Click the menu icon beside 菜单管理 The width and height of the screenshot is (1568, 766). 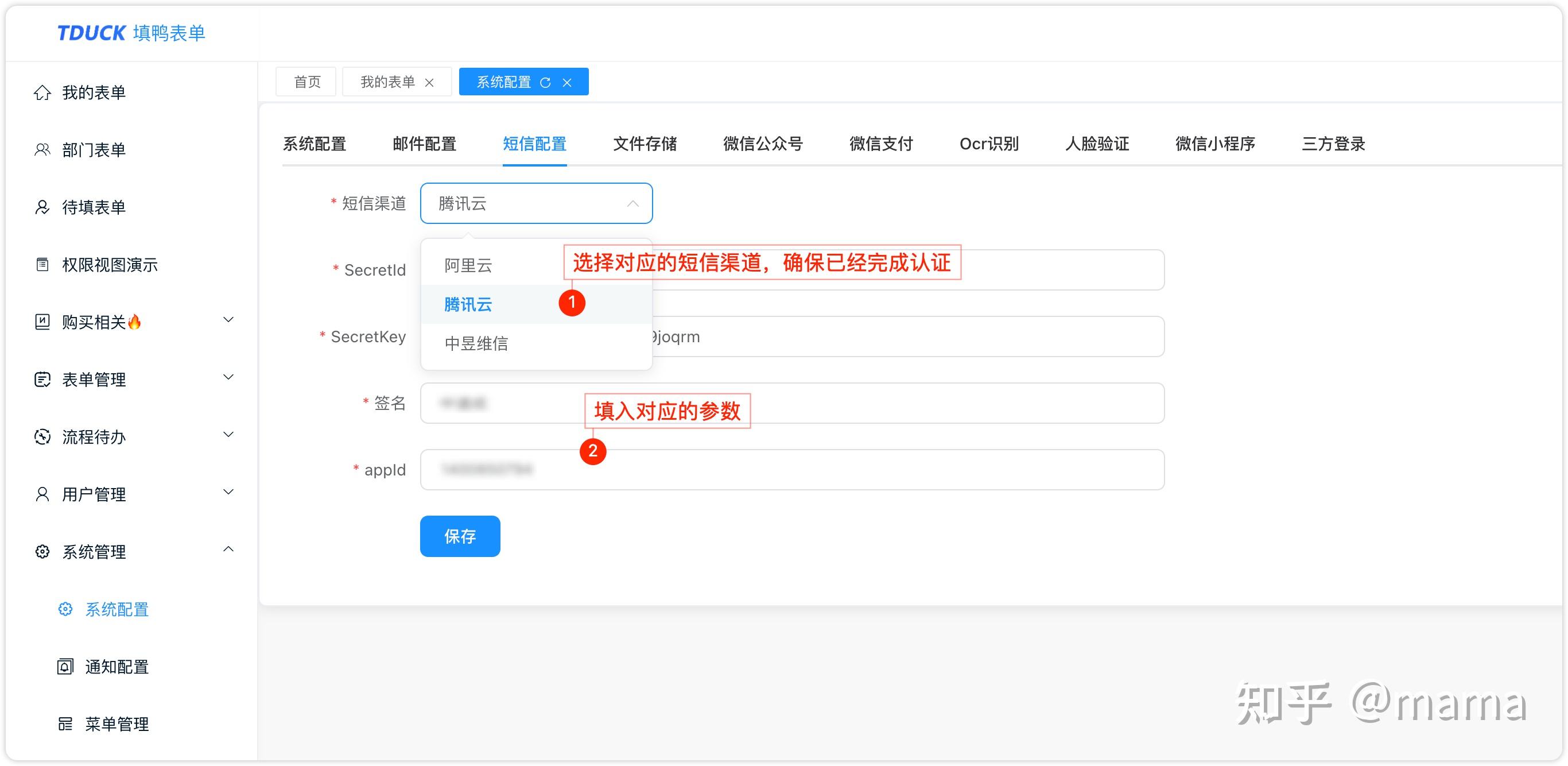coord(65,724)
